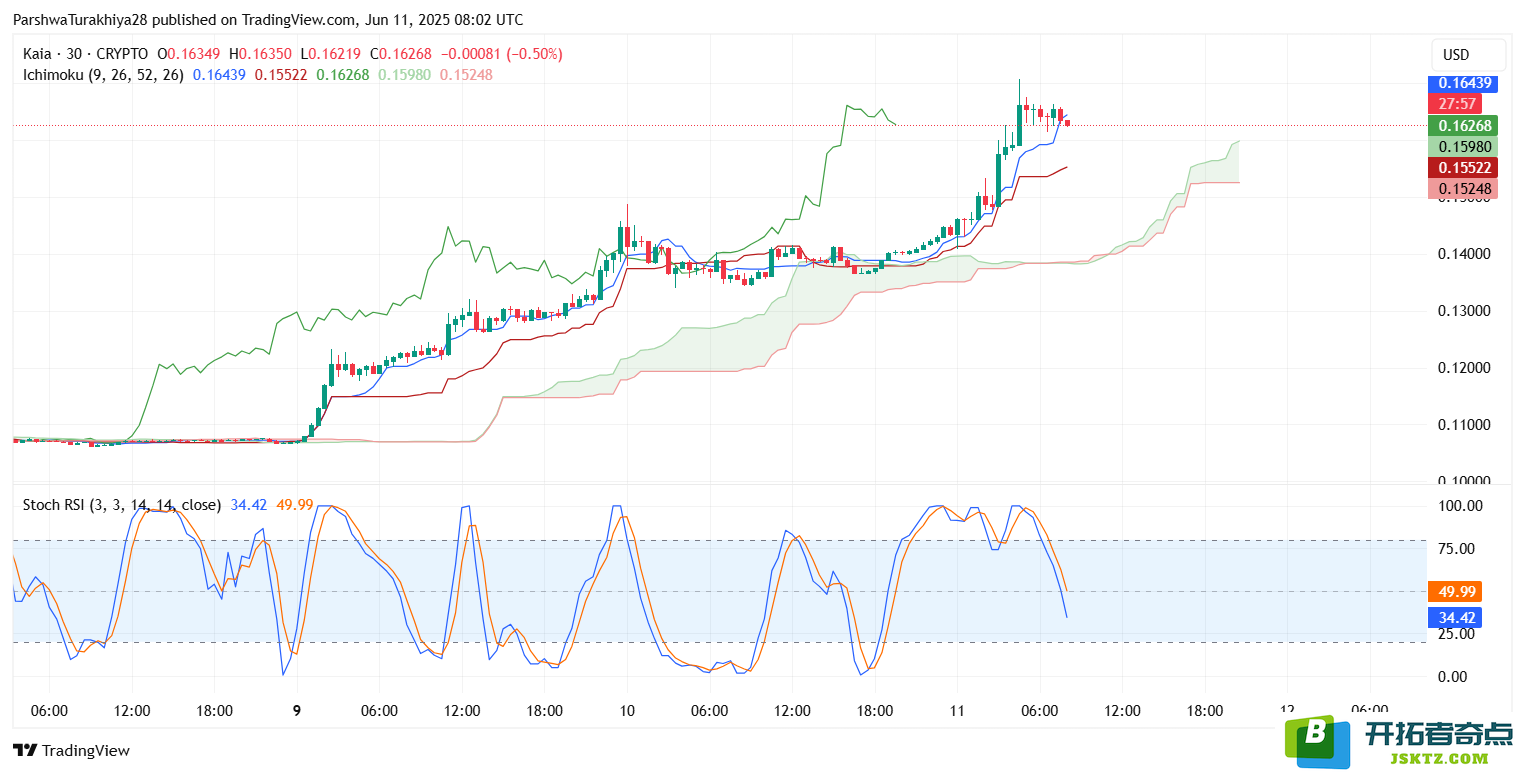Click the day 9 label on time axis

(x=297, y=711)
